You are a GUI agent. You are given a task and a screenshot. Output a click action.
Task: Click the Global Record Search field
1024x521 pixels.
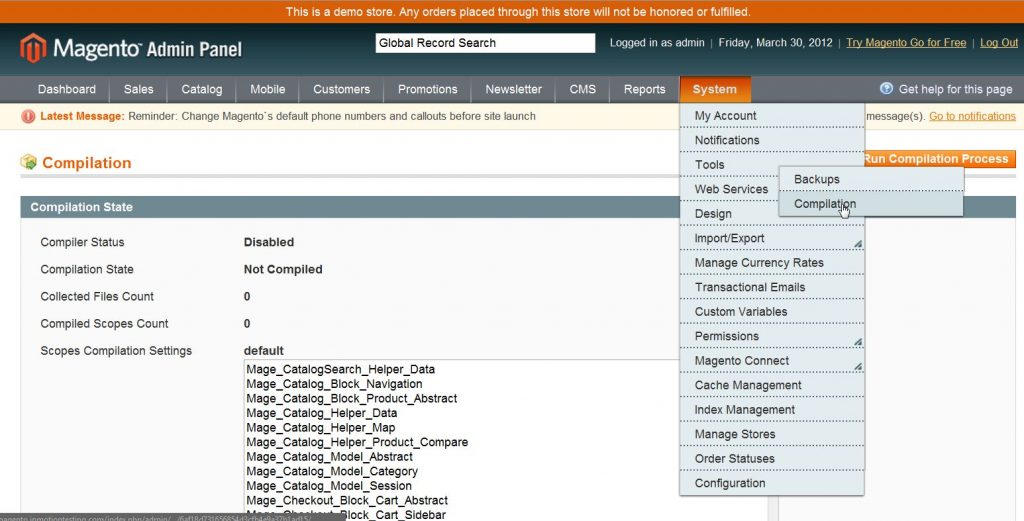(485, 43)
